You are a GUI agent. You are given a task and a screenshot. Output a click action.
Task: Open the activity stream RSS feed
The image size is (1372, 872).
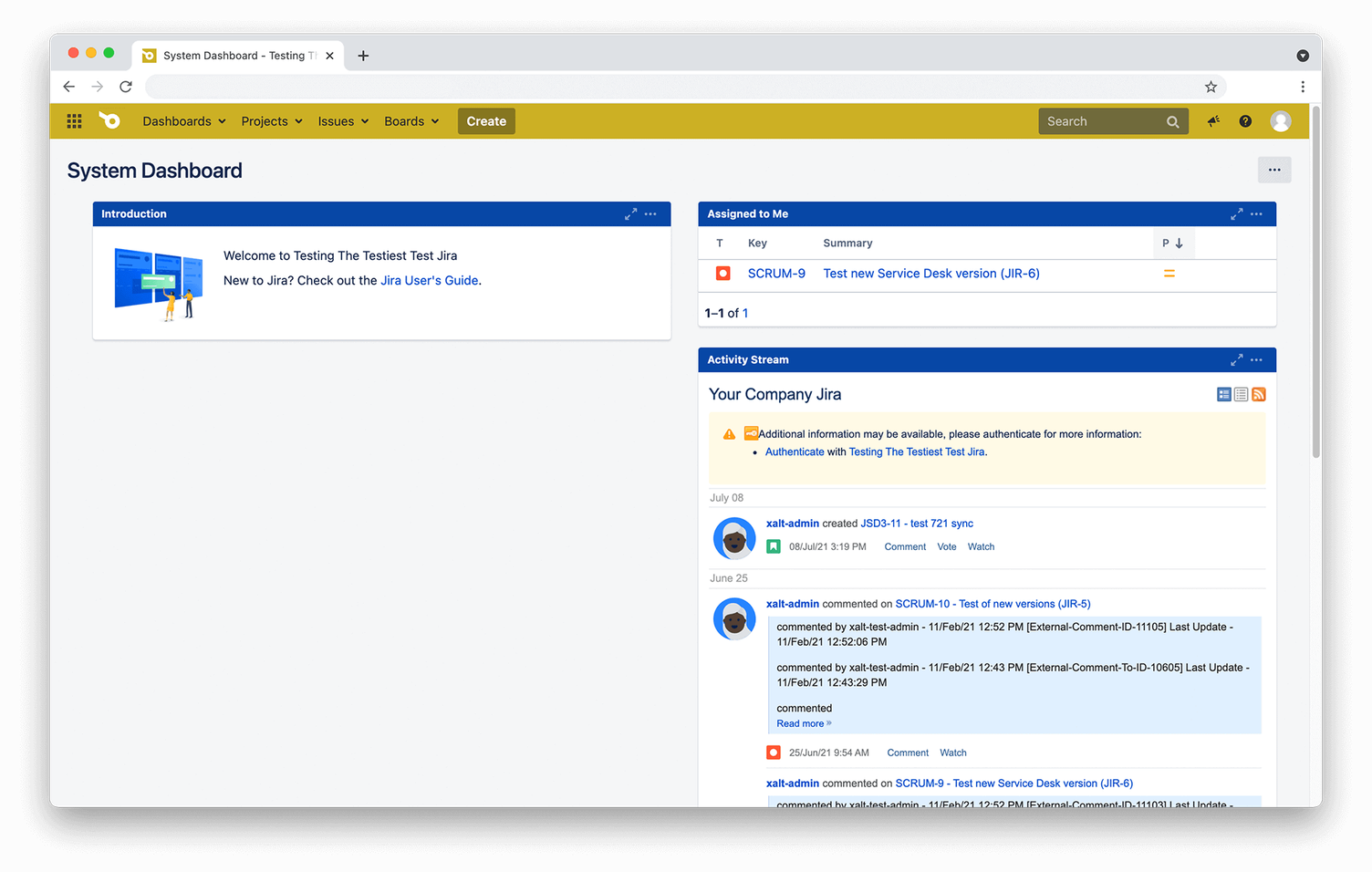[x=1259, y=394]
